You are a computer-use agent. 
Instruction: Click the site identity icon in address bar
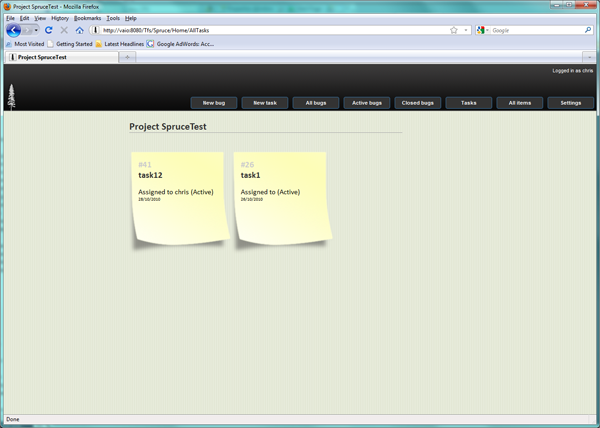coord(95,30)
